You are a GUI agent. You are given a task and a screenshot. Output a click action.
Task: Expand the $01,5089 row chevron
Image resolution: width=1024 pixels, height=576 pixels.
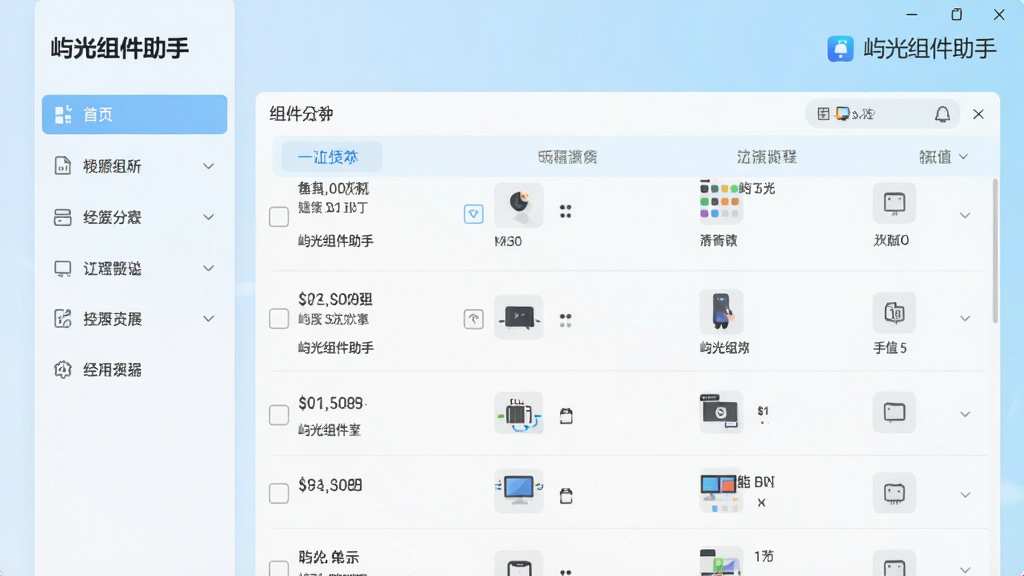[x=965, y=414]
